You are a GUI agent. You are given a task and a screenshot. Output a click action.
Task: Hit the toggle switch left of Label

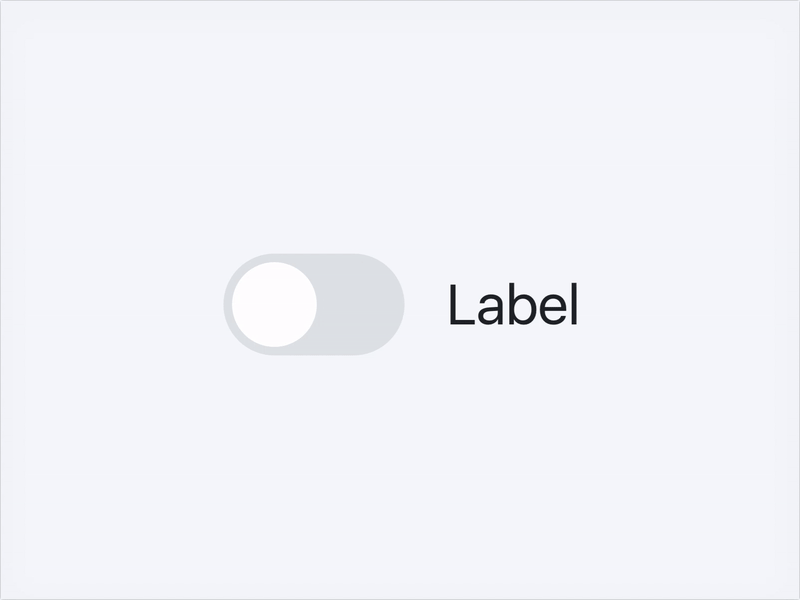pyautogui.click(x=314, y=305)
